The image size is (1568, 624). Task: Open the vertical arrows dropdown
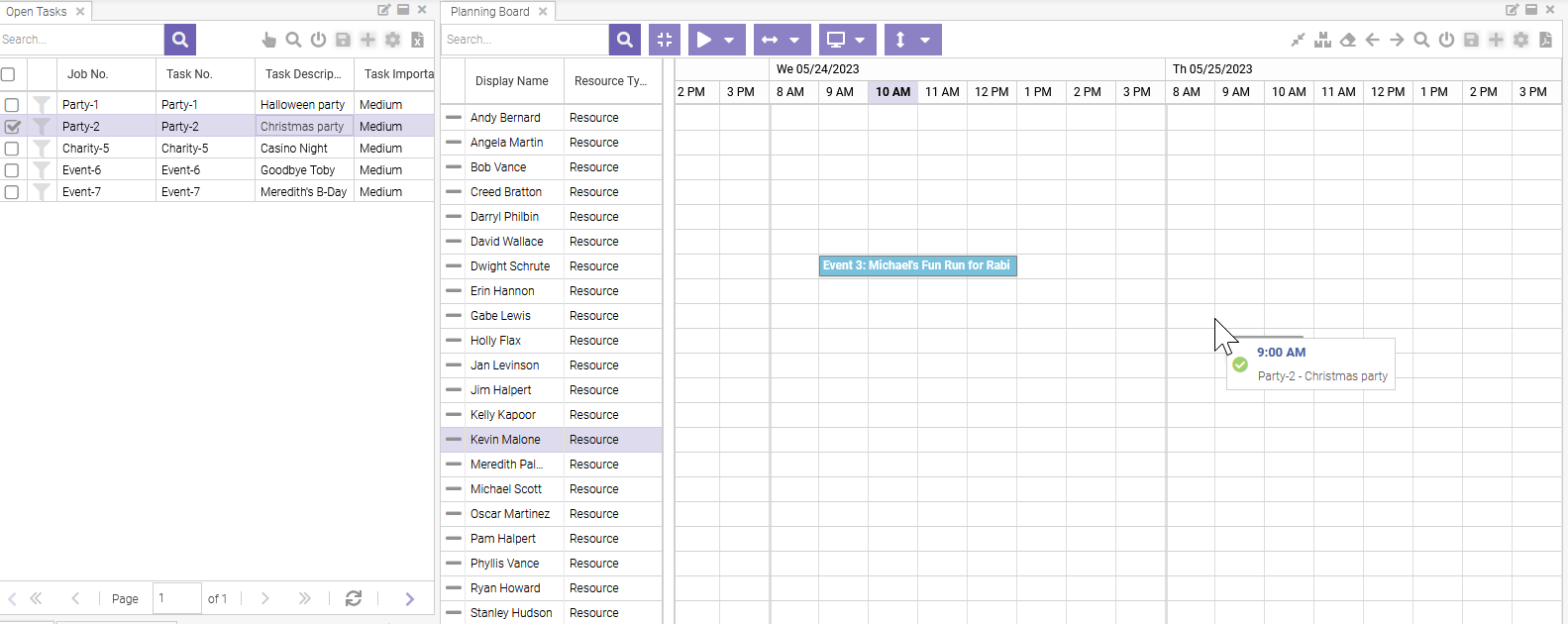pyautogui.click(x=925, y=40)
